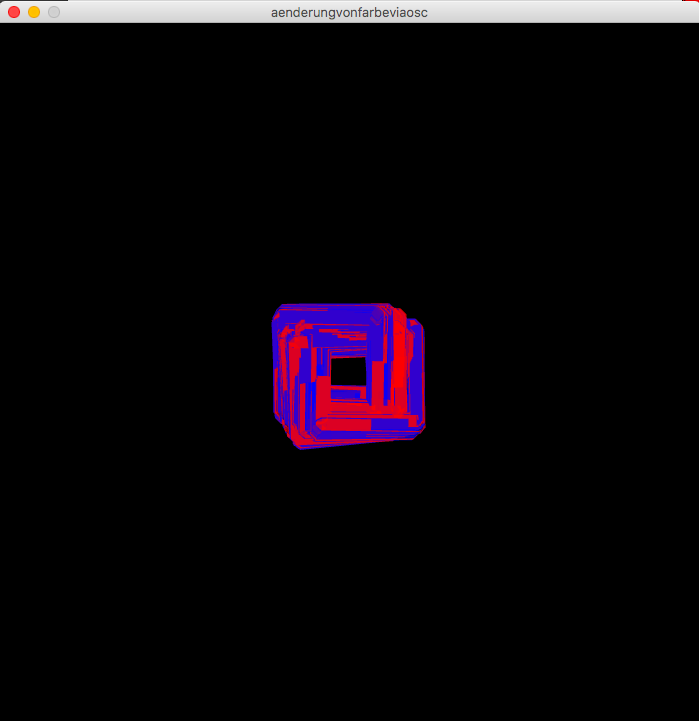Click the black square hole inside the cube
This screenshot has width=699, height=721.
coord(348,371)
